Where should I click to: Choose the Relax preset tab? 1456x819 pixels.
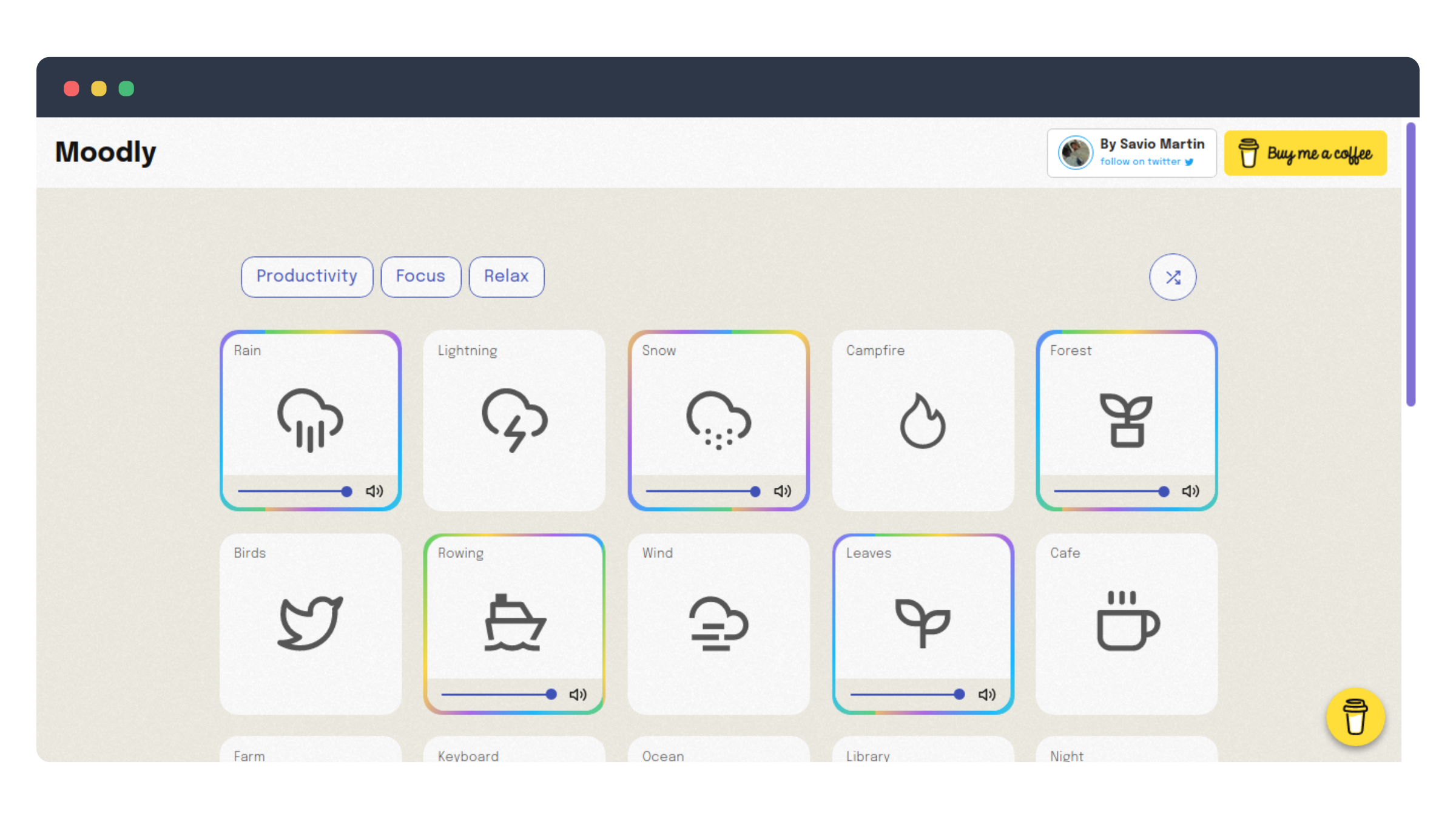coord(506,277)
